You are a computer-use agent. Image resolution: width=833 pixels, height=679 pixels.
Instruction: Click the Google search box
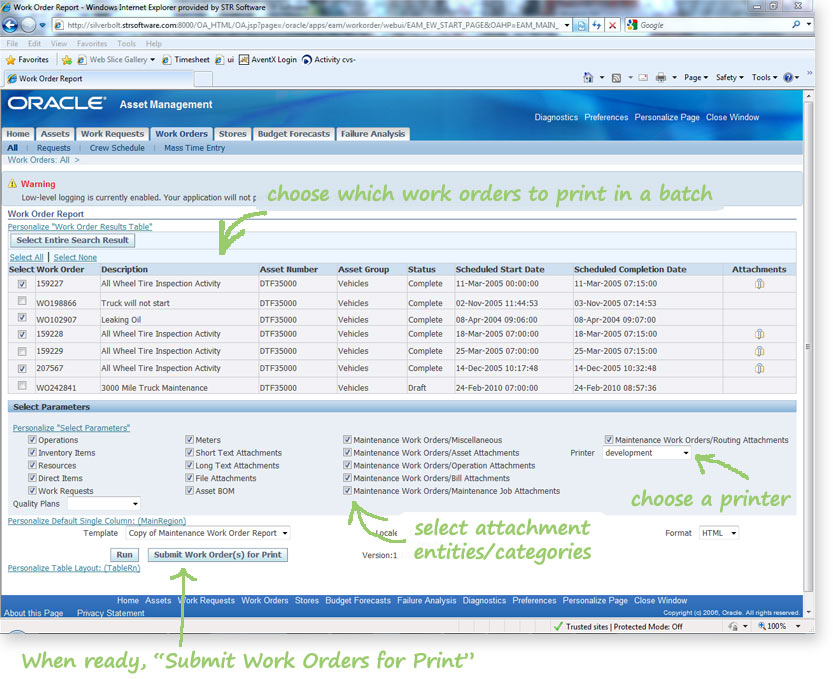click(713, 25)
